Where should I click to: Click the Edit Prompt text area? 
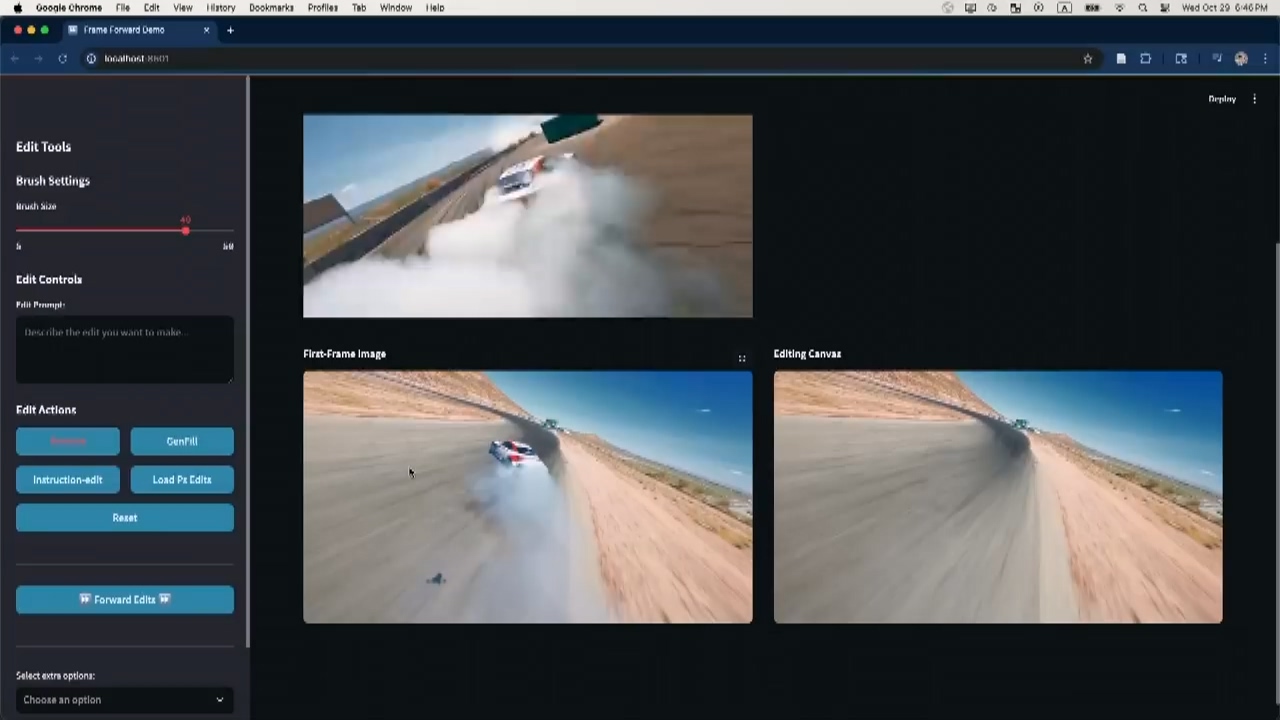pos(125,349)
